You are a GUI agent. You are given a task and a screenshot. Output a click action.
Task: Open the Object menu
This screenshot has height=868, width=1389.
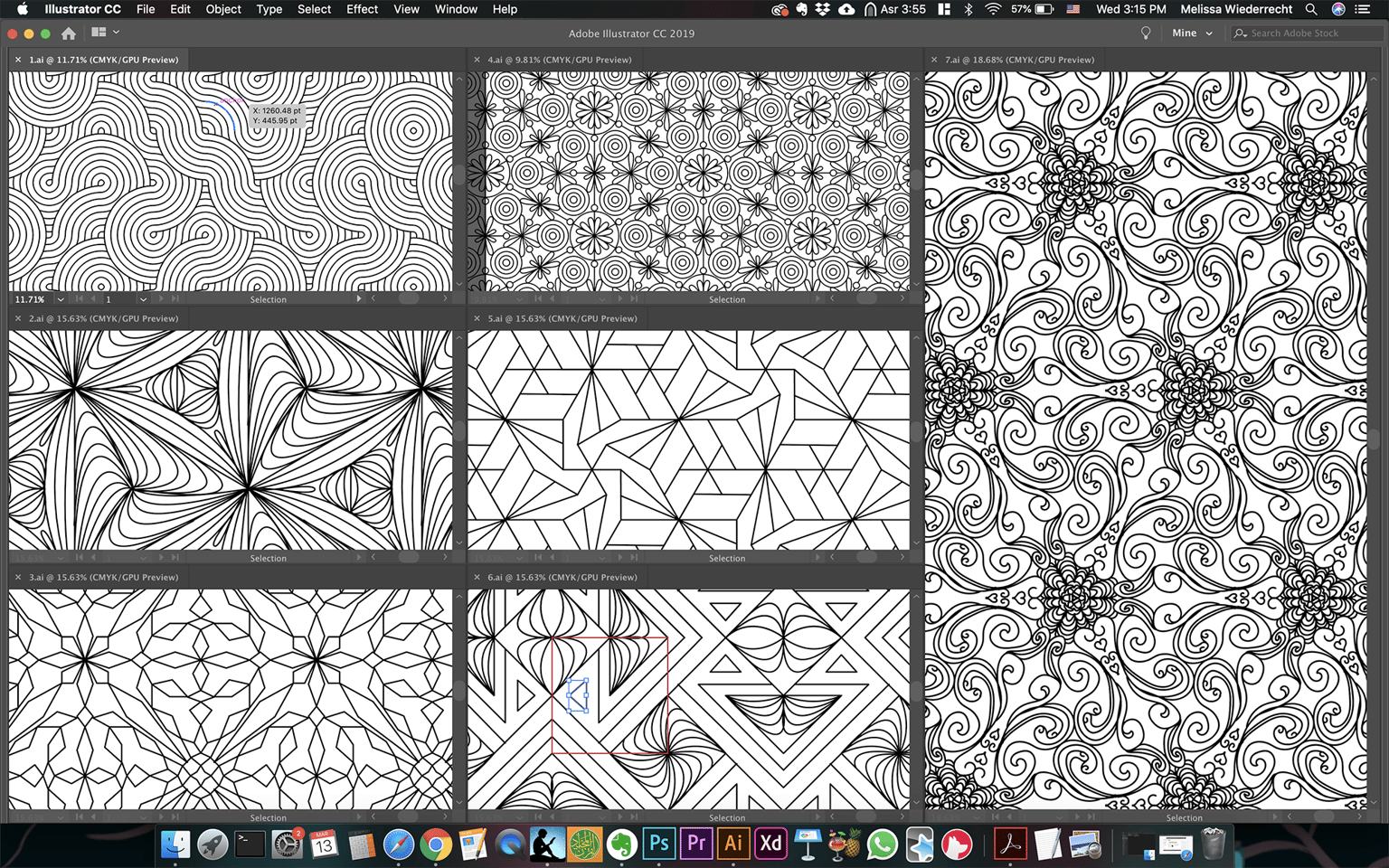[x=223, y=9]
